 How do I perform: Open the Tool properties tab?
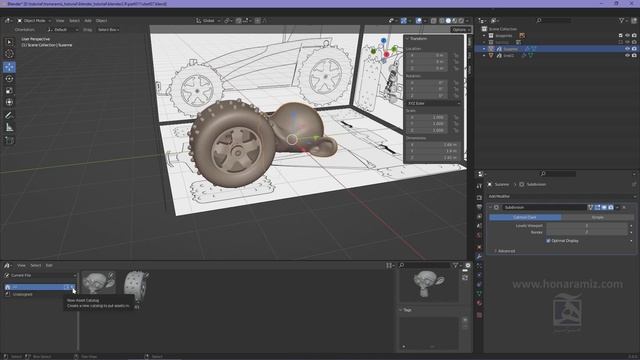click(x=479, y=187)
